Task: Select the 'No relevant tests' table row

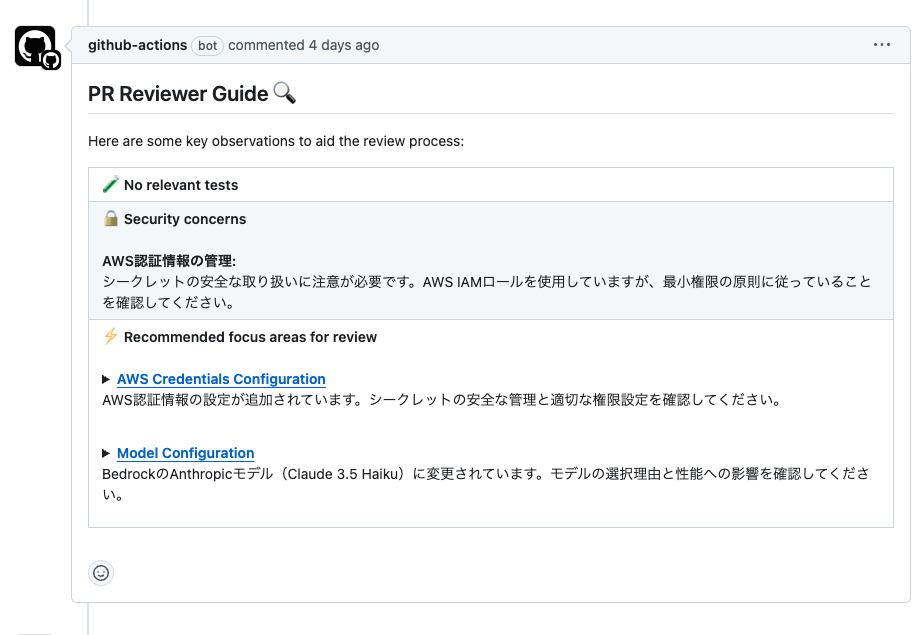Action: (x=490, y=184)
